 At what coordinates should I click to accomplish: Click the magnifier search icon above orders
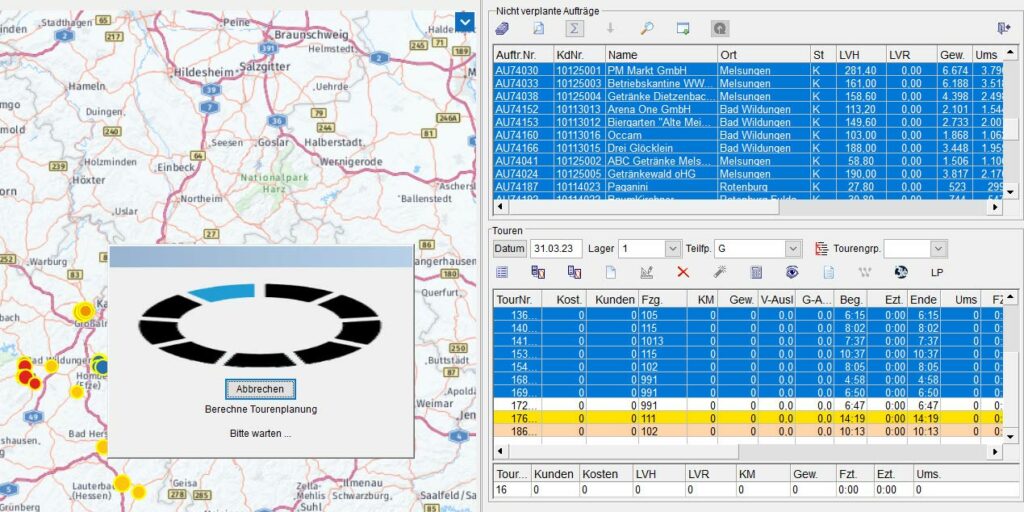point(647,29)
